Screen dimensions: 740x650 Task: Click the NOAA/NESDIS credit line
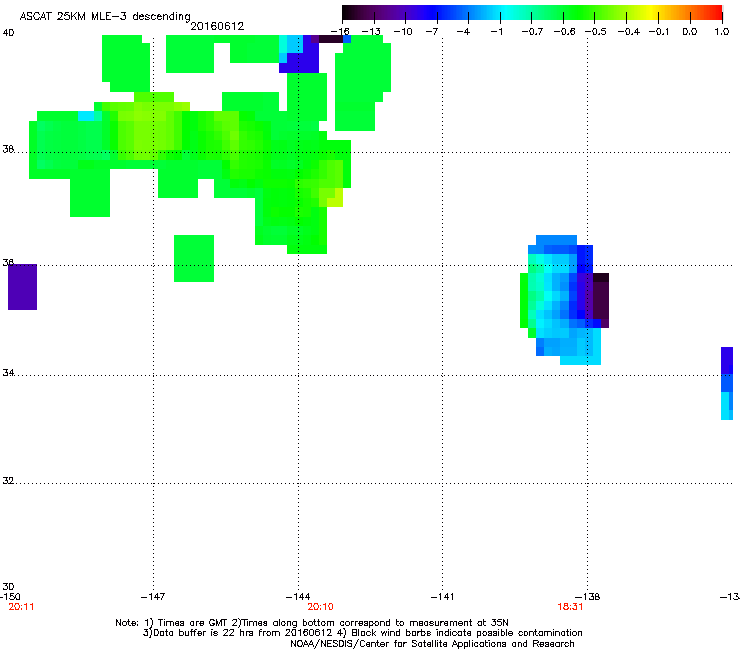pos(432,644)
